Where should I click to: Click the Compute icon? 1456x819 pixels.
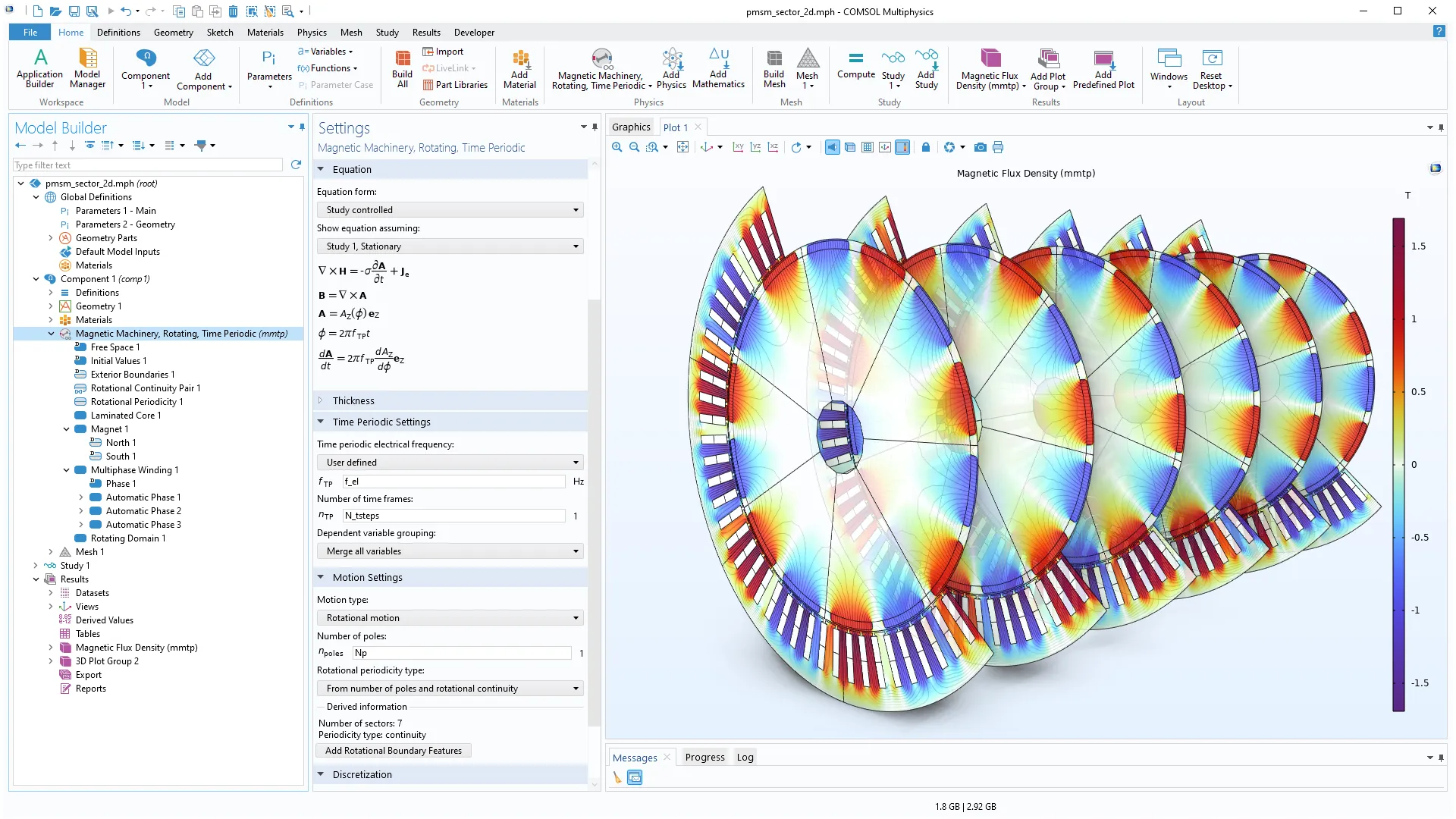855,64
